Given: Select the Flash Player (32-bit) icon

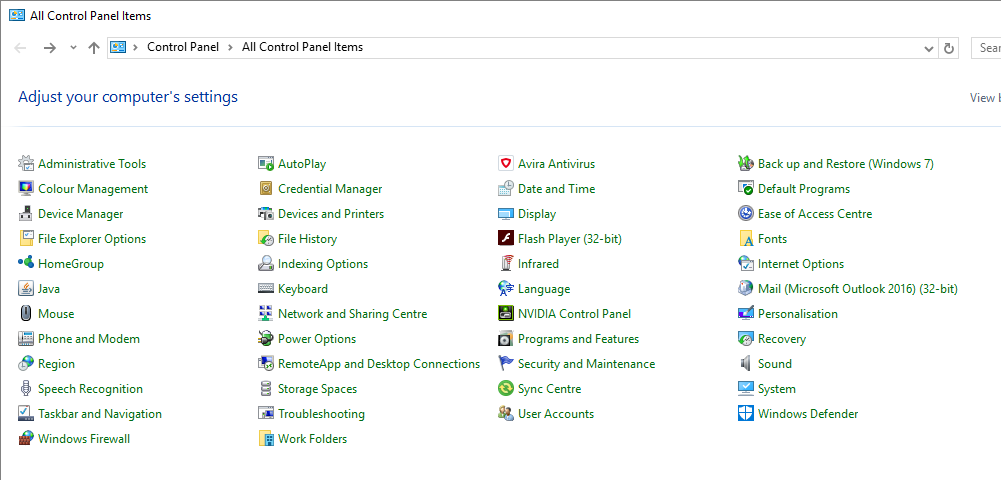Looking at the screenshot, I should (x=506, y=239).
